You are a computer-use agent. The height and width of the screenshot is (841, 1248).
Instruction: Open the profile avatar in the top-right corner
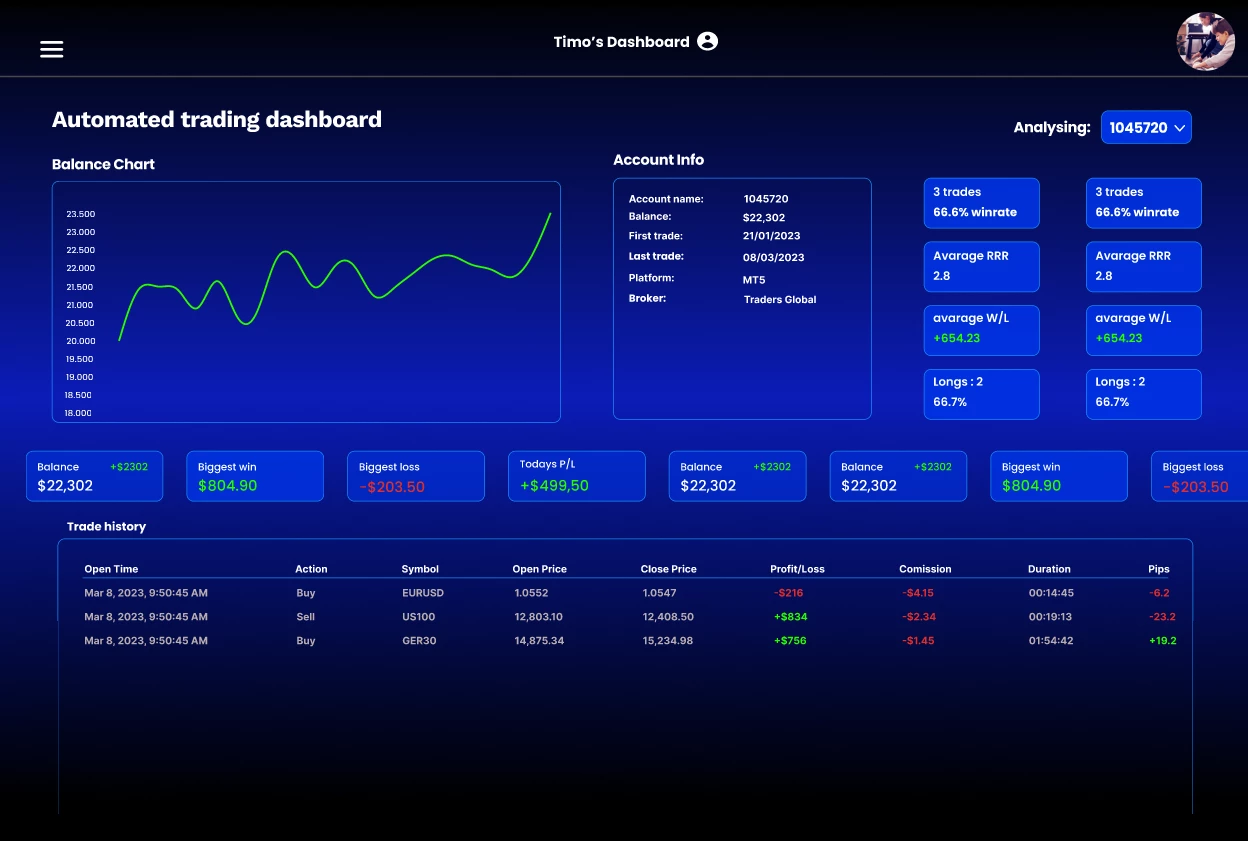(x=1205, y=41)
